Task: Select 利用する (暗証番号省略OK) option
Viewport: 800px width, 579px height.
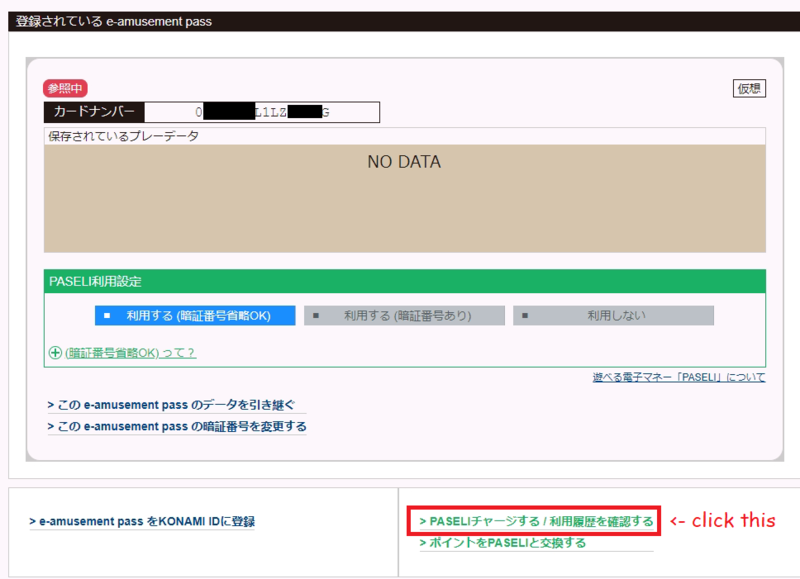Action: (196, 315)
